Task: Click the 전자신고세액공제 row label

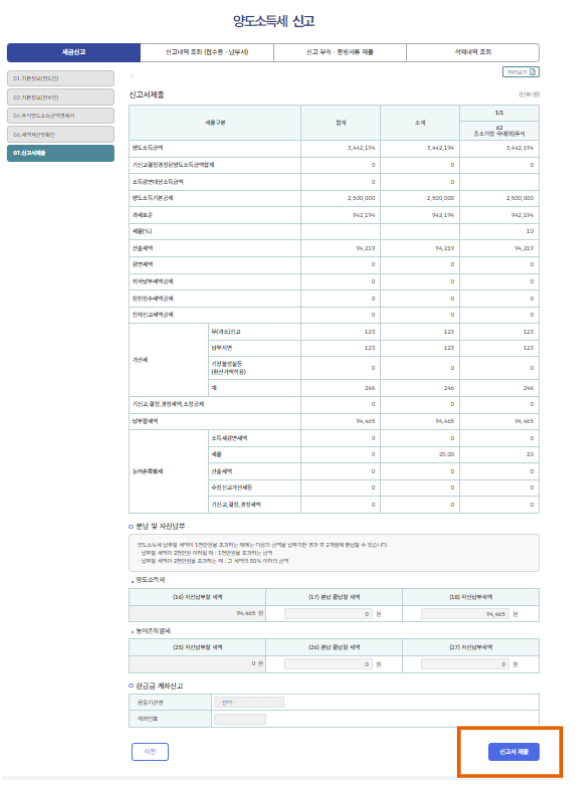Action: click(x=153, y=315)
